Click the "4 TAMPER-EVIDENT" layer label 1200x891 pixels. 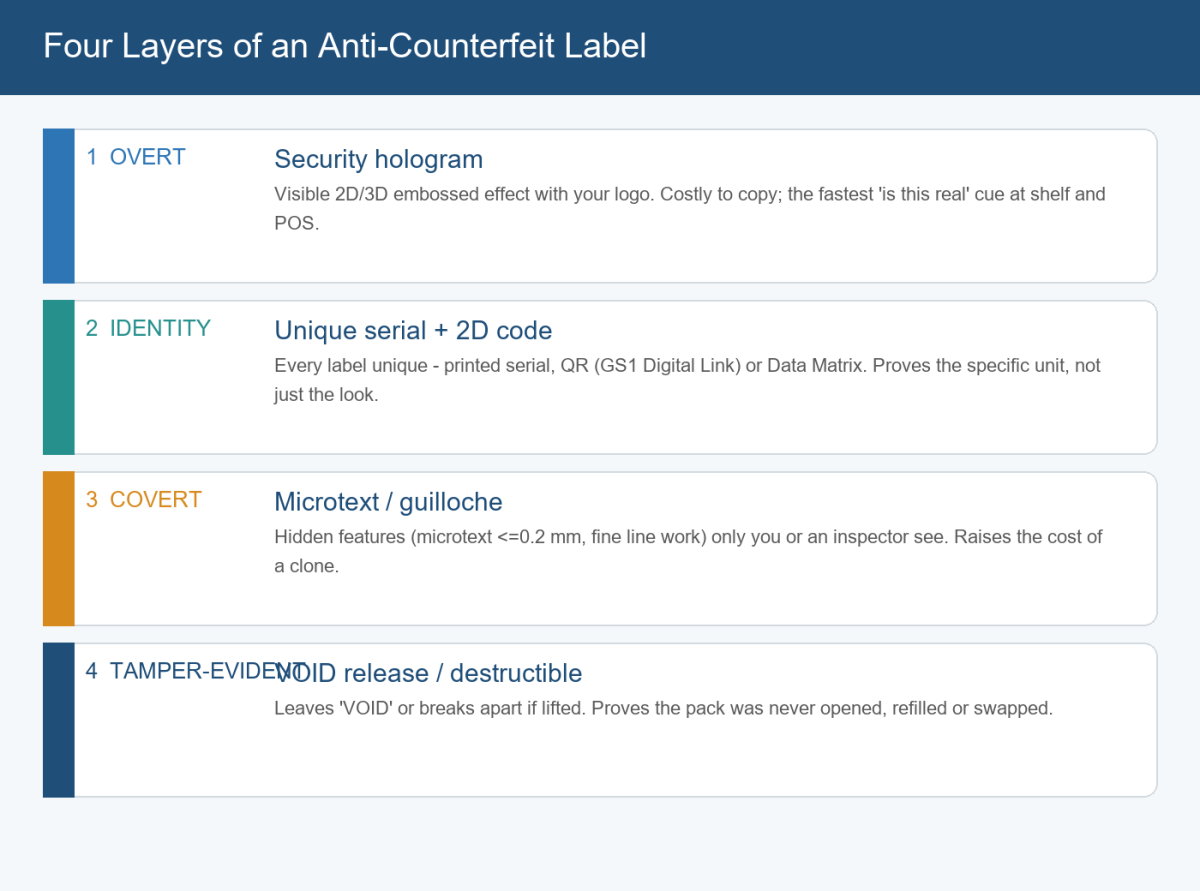click(195, 670)
